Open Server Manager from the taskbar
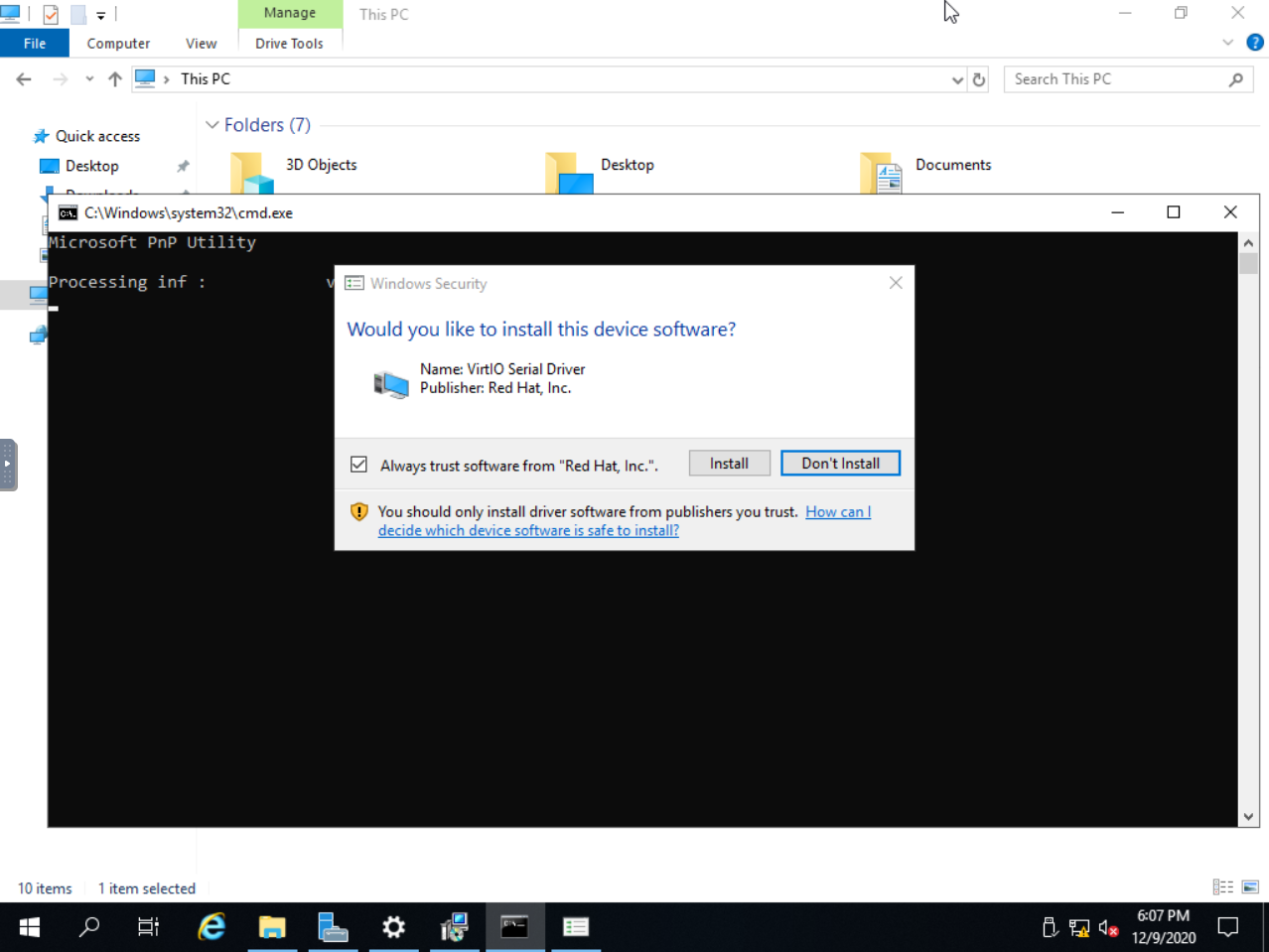Screen dimensions: 1269x952 pyautogui.click(x=333, y=927)
